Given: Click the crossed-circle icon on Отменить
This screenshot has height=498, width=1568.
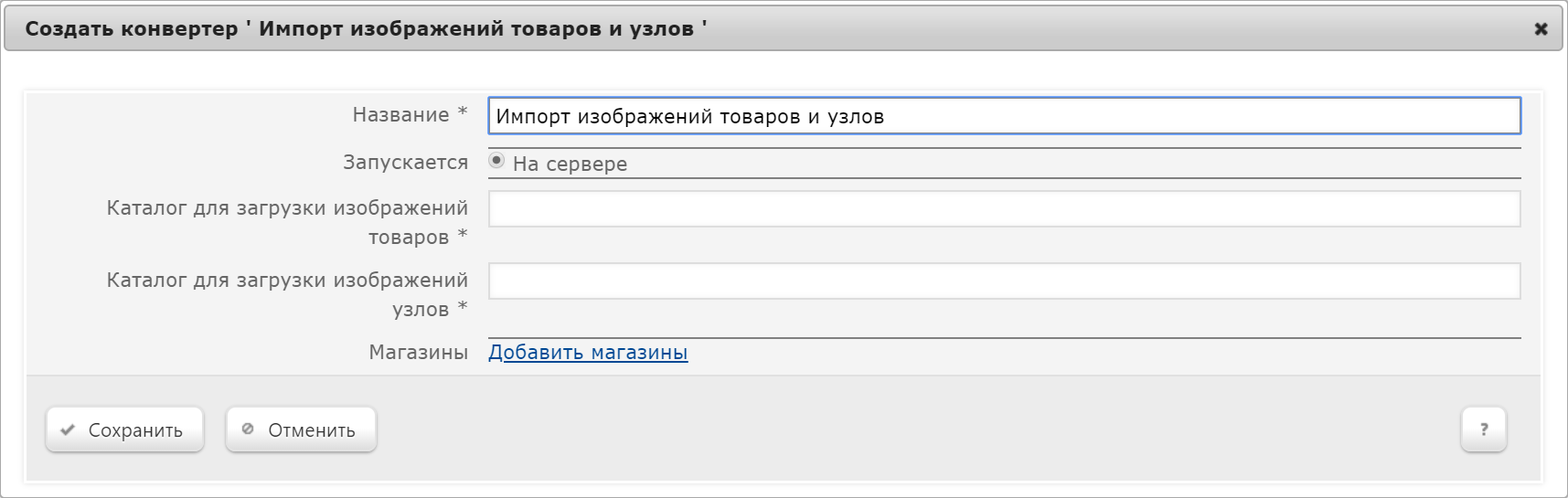Looking at the screenshot, I should [248, 429].
